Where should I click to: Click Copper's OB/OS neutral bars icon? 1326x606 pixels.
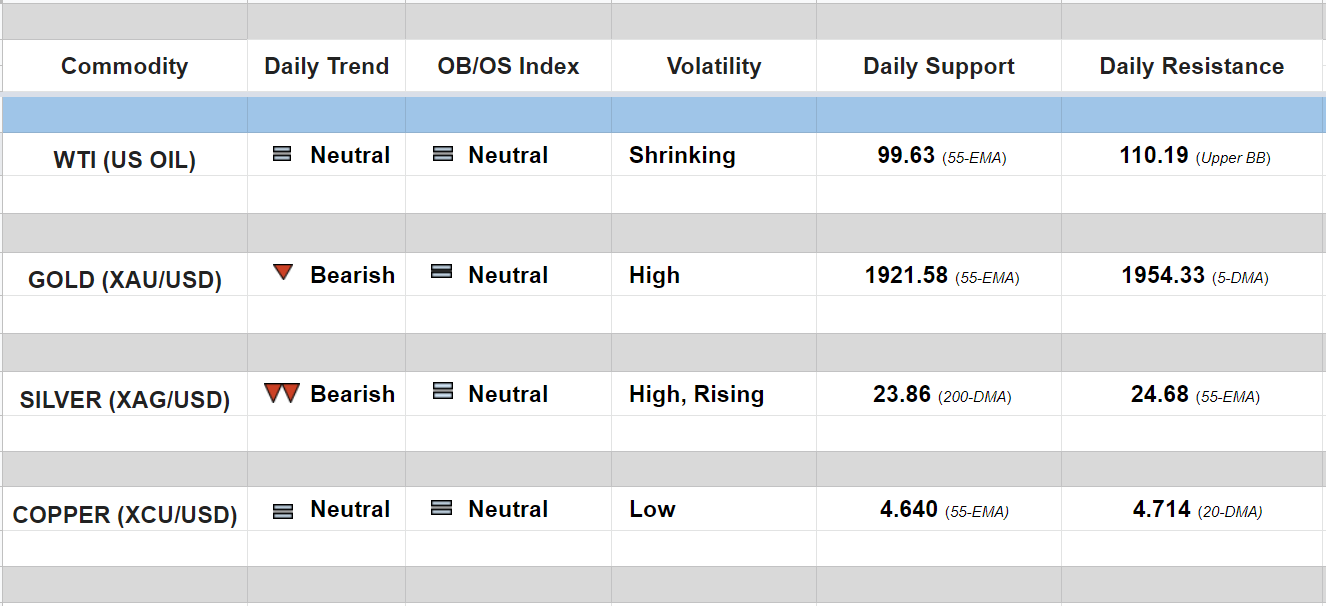click(x=441, y=508)
